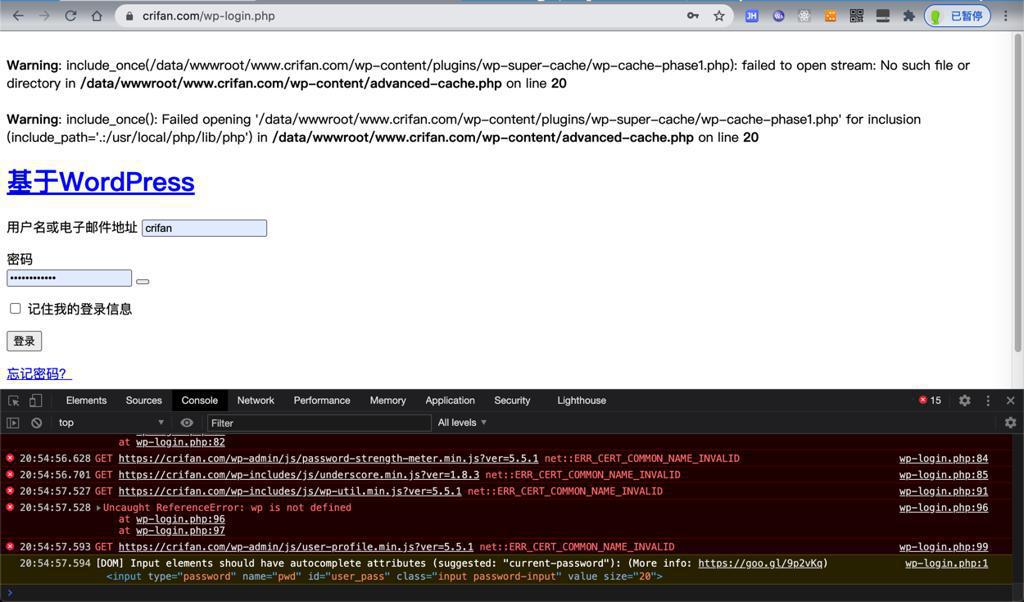Open stack frame link wp-login.php:82
This screenshot has width=1024, height=602.
180,442
